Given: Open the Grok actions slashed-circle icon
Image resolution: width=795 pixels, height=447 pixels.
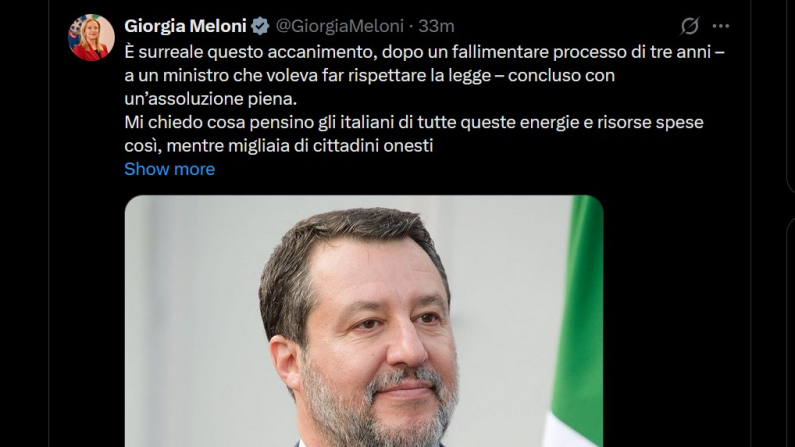Looking at the screenshot, I should click(690, 26).
